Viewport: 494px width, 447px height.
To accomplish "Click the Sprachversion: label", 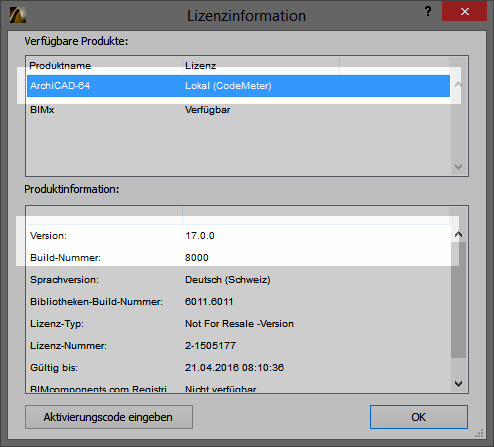I will [64, 280].
